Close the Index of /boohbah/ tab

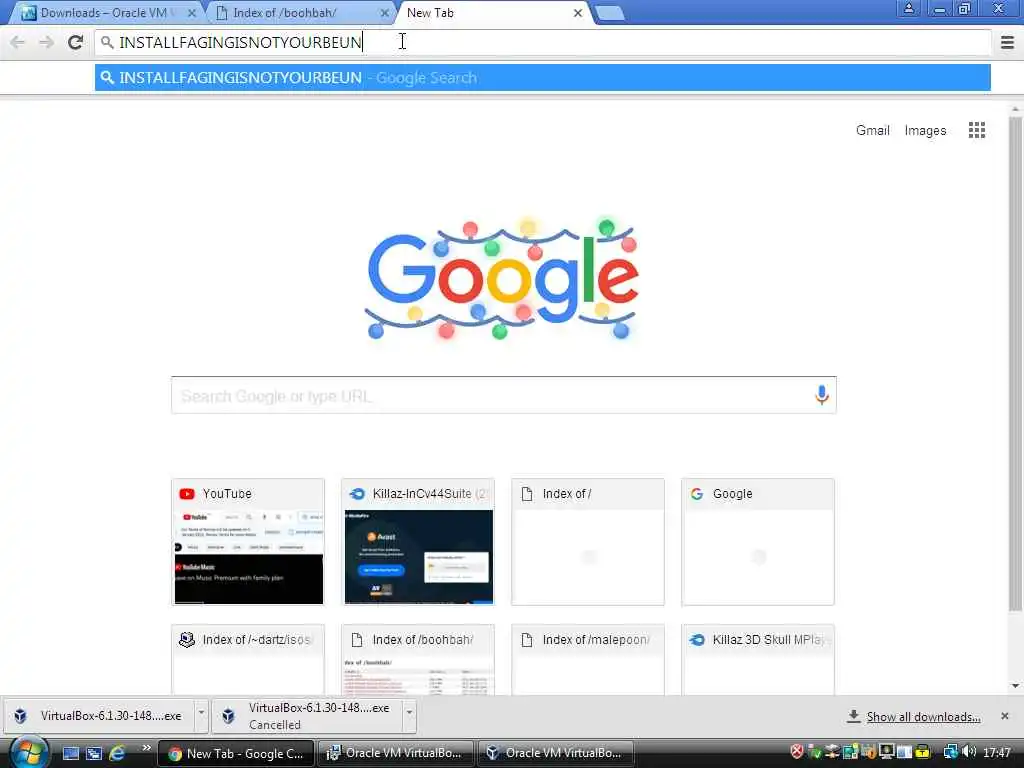(x=384, y=12)
